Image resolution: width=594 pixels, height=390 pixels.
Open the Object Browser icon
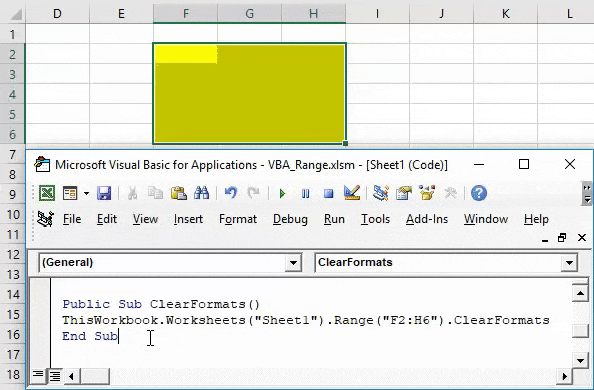(x=427, y=193)
